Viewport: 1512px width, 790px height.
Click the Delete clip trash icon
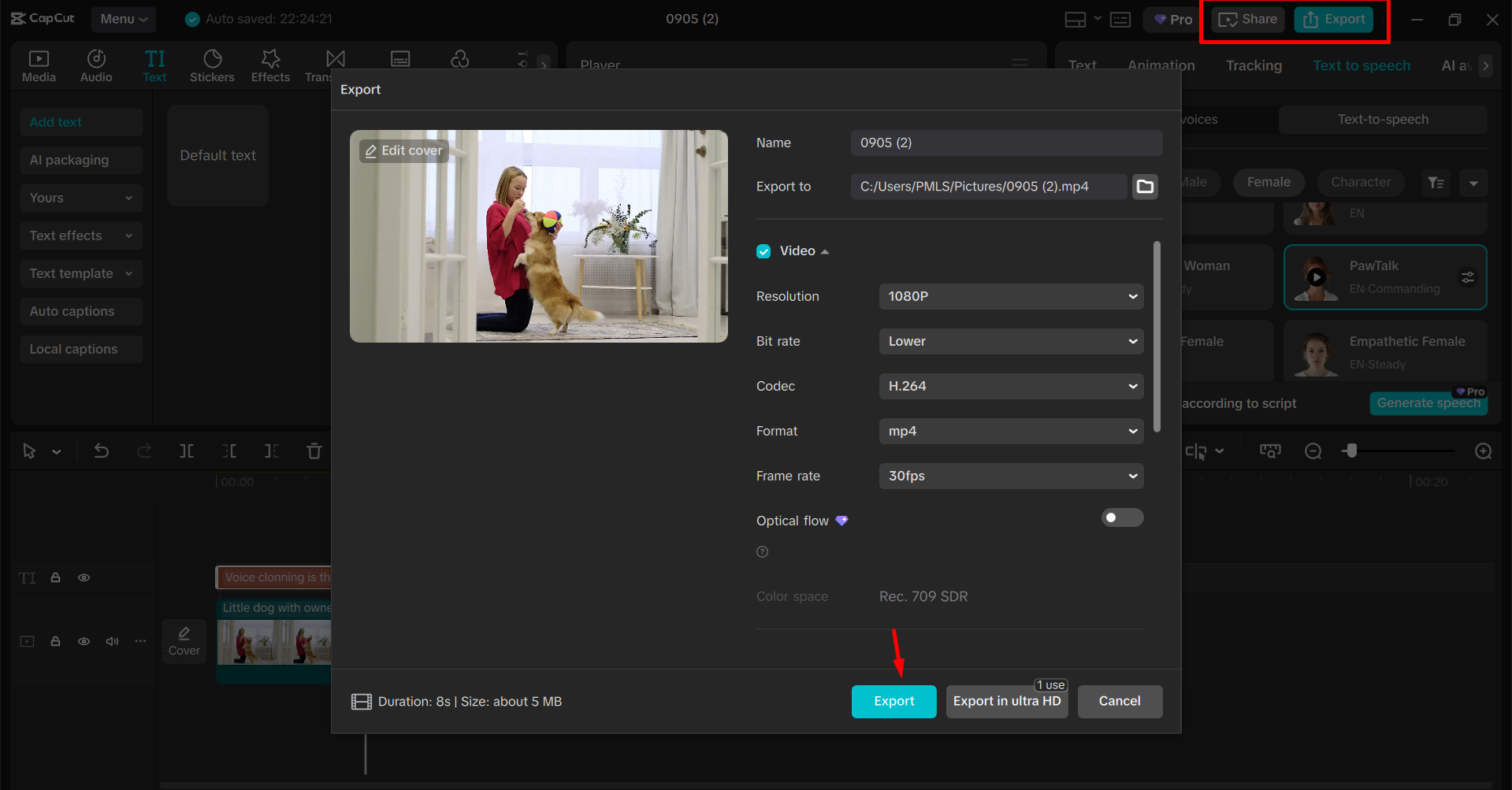314,451
